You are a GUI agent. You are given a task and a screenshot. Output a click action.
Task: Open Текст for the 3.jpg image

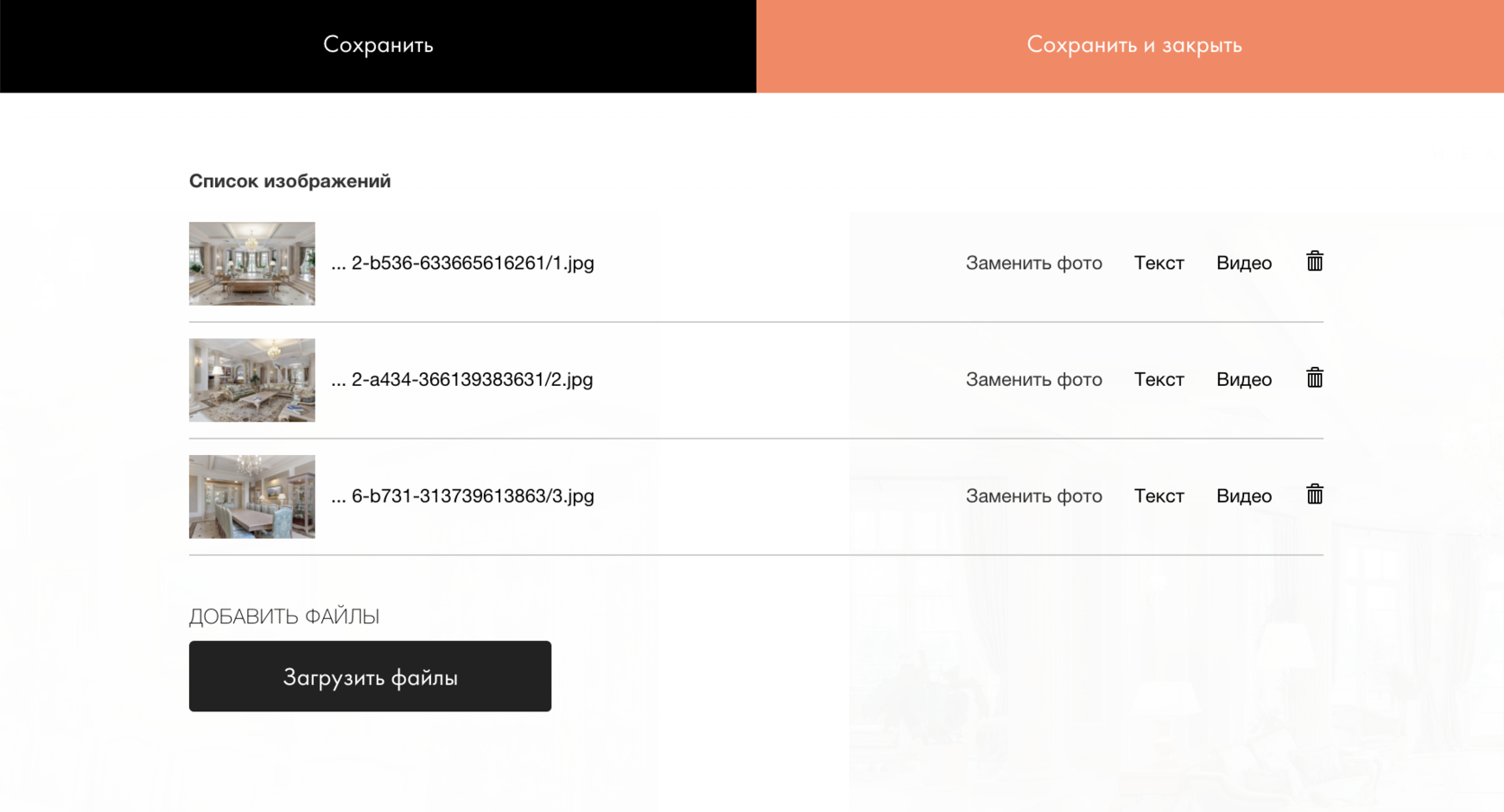(x=1159, y=495)
